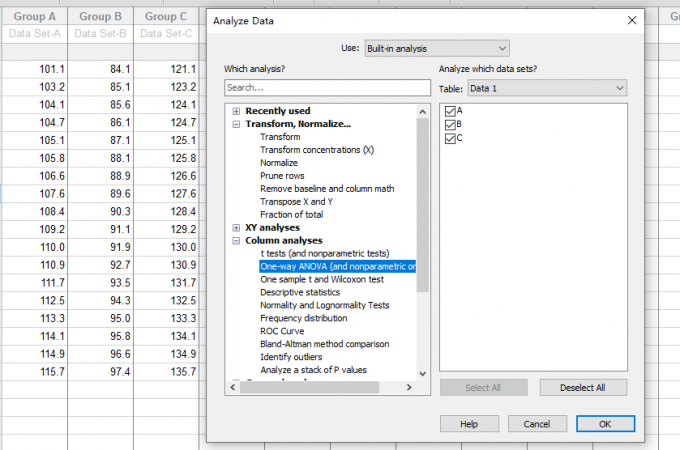
Task: Select Transform analysis
Action: pos(280,137)
